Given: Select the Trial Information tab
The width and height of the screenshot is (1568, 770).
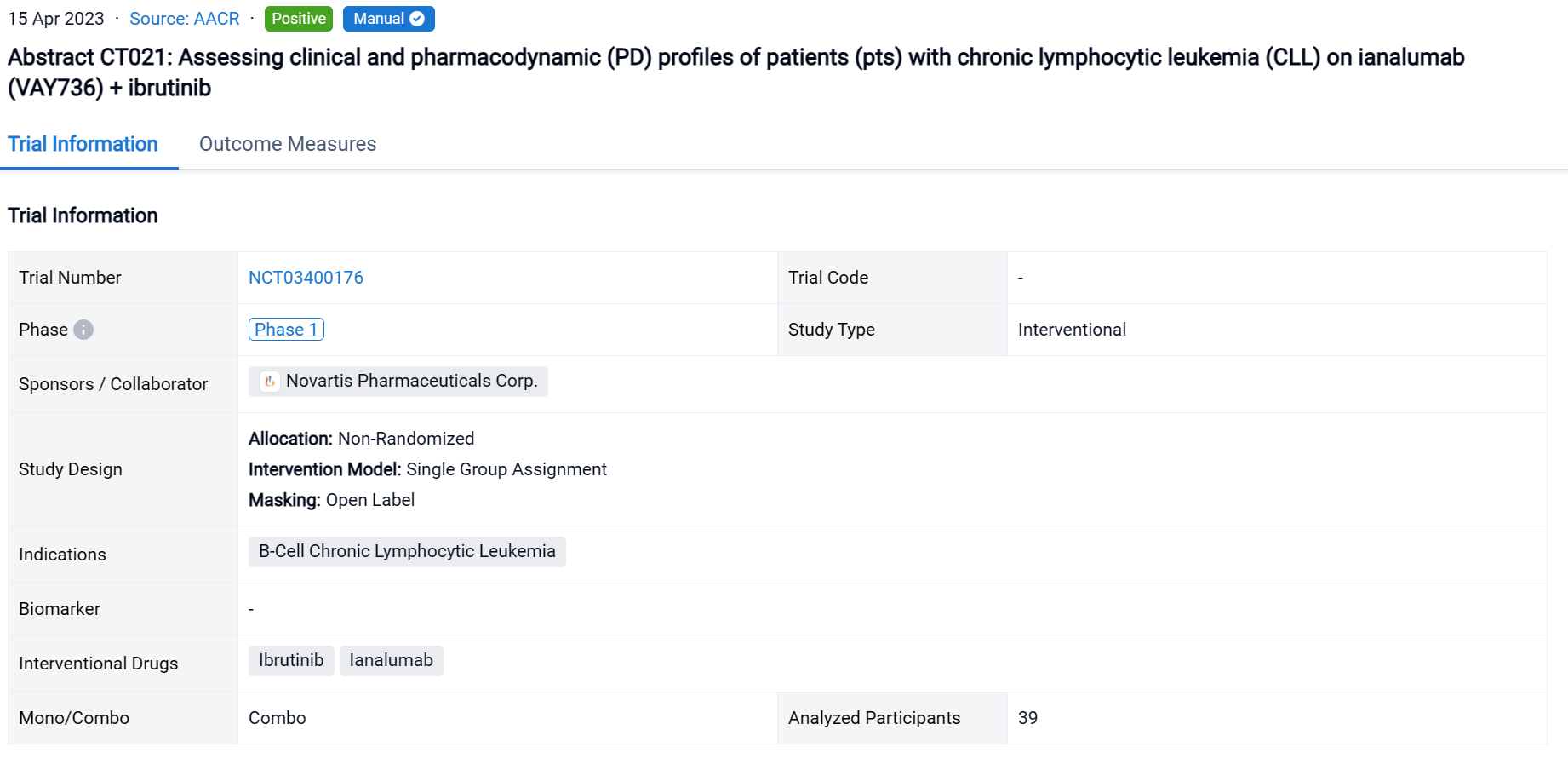Looking at the screenshot, I should 83,144.
